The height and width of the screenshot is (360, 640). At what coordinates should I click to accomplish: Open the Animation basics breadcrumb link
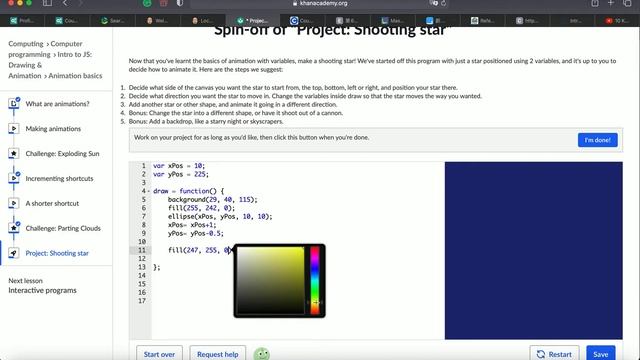(x=75, y=76)
